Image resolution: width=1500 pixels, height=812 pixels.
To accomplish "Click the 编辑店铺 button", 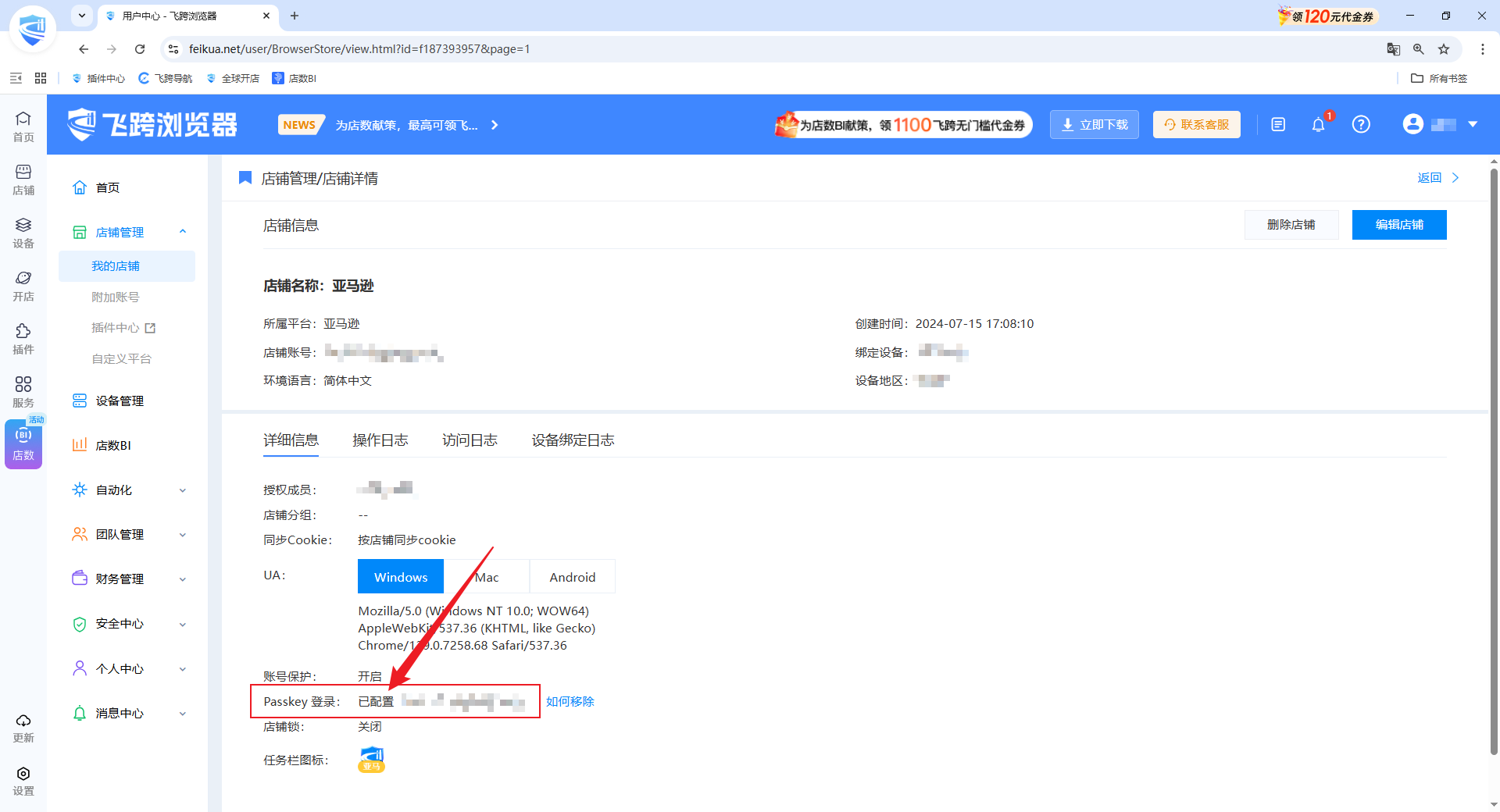I will 1399,225.
